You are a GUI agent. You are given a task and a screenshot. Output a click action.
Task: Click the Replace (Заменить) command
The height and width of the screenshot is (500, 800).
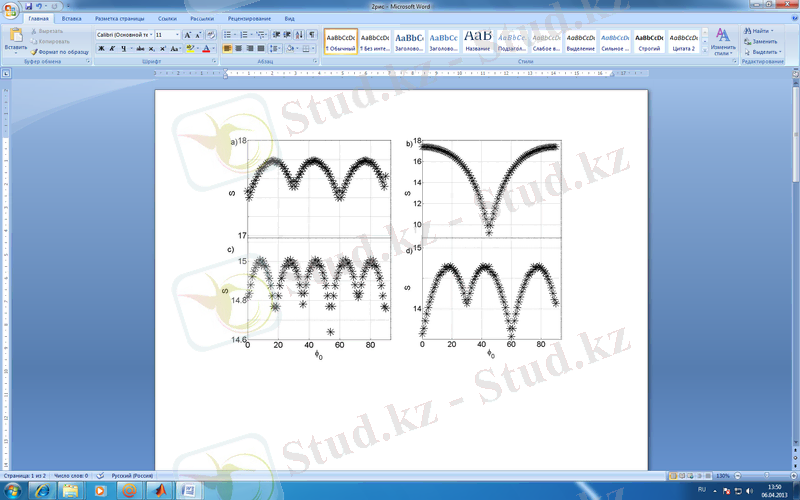pos(761,41)
